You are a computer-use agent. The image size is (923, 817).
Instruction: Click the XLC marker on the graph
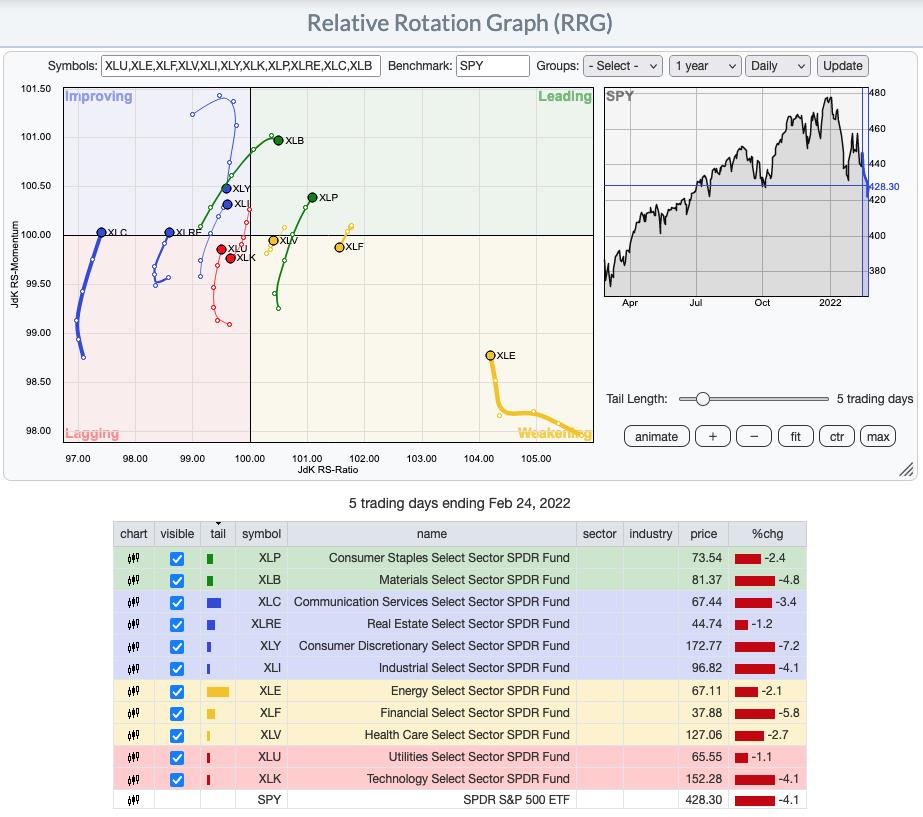tap(101, 233)
